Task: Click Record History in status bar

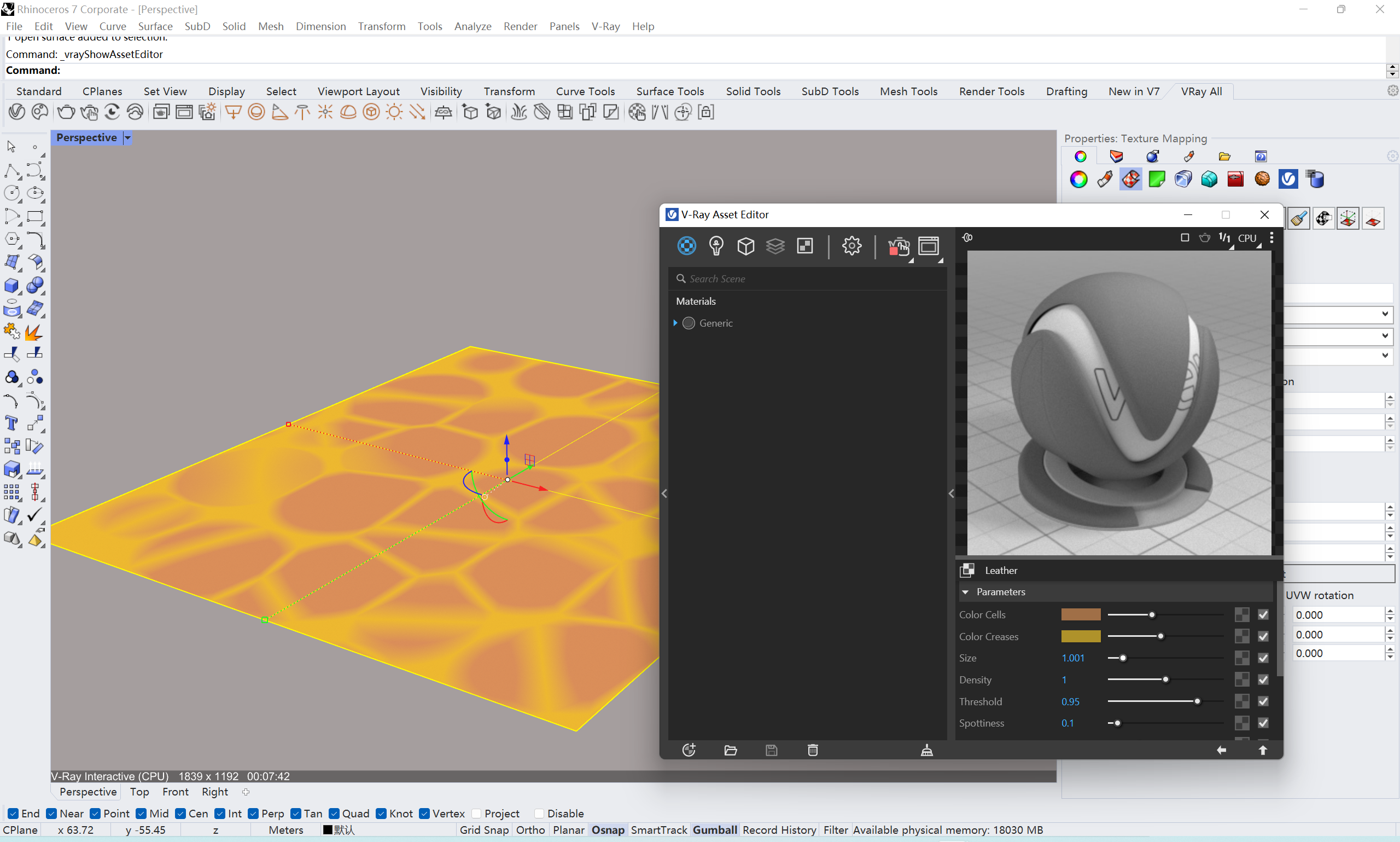Action: (x=779, y=829)
